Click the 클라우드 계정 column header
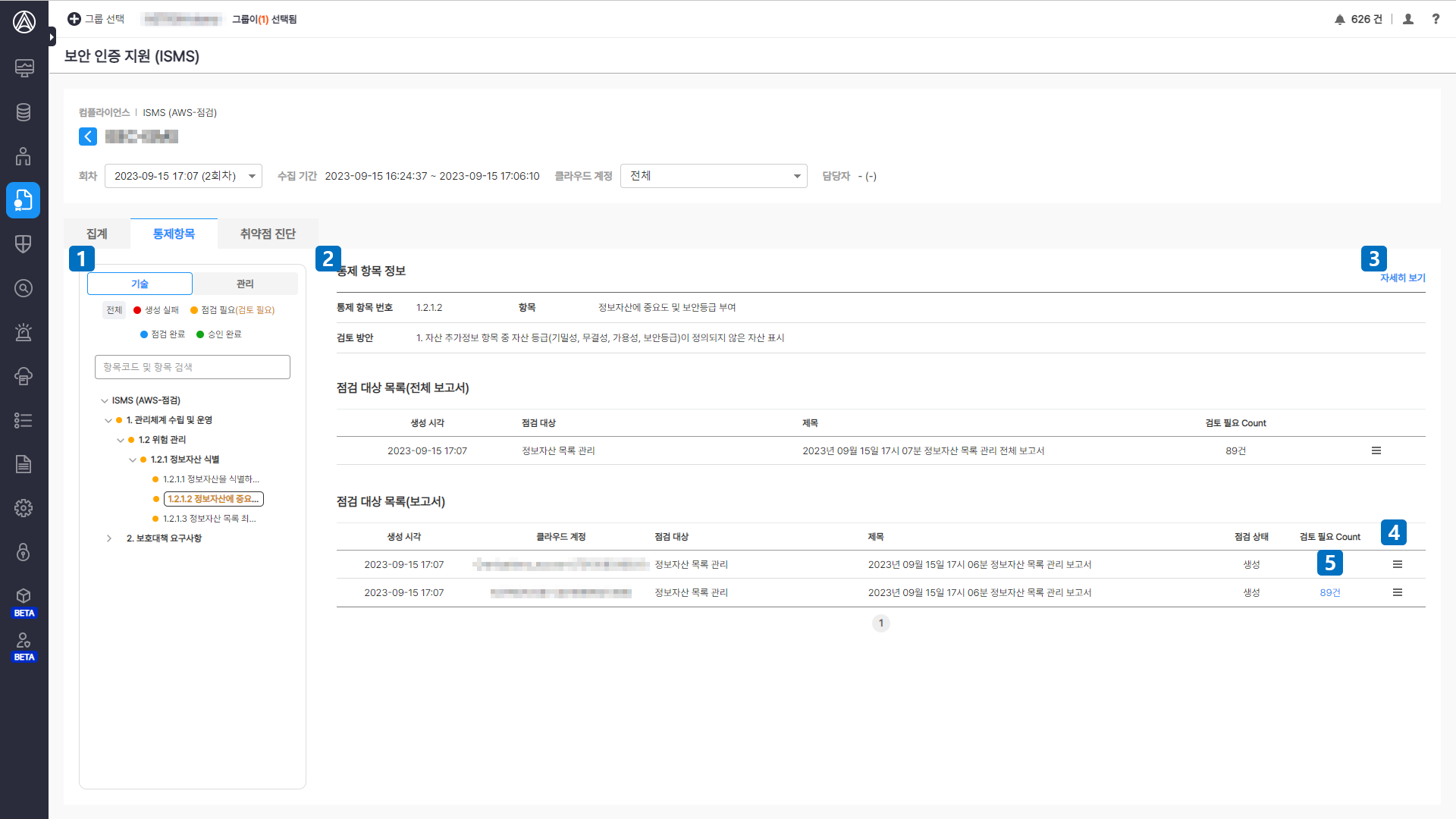Viewport: 1456px width, 819px height. click(561, 537)
